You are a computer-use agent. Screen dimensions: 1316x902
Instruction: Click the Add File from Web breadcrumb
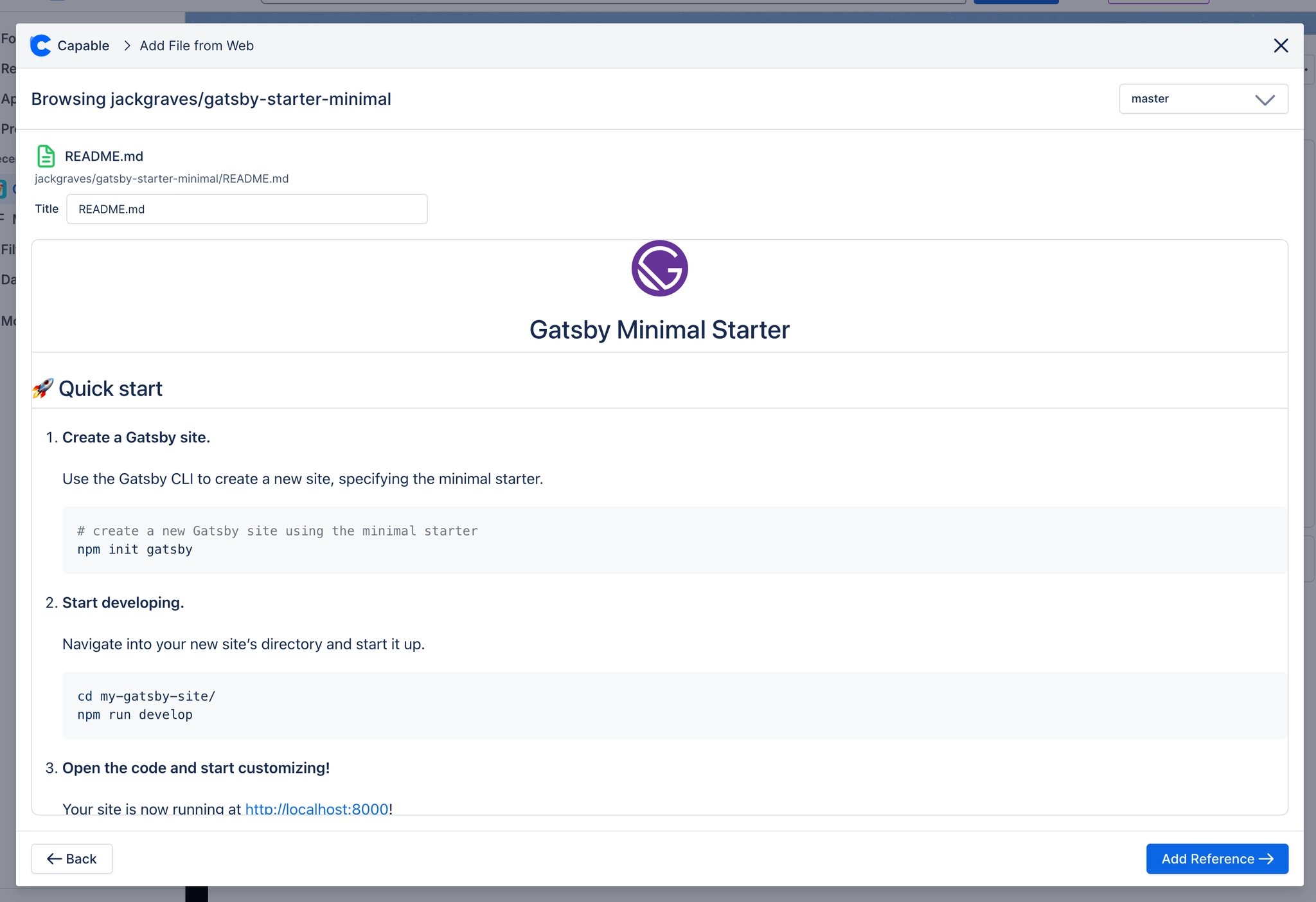(197, 46)
